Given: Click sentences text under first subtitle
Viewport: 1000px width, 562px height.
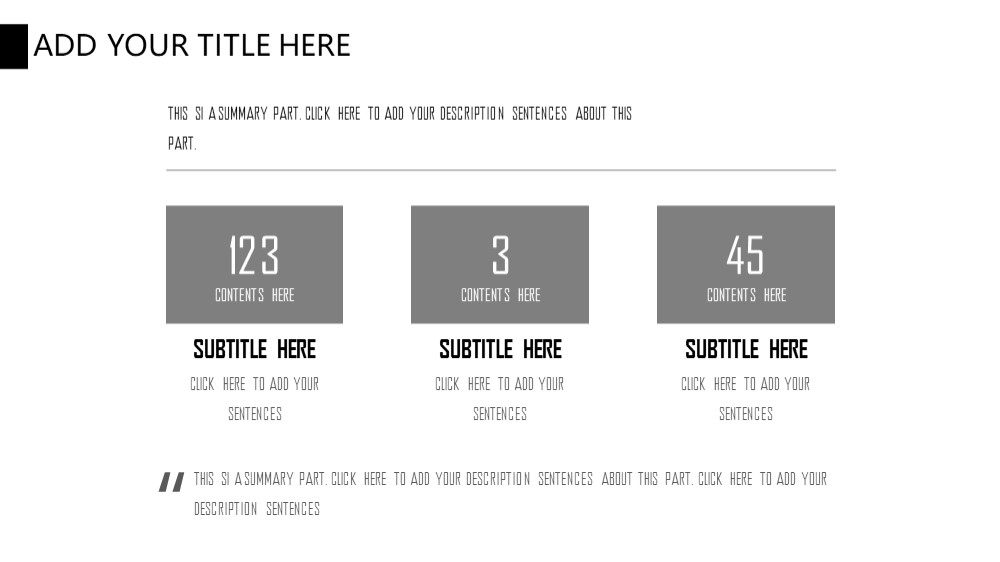Looking at the screenshot, I should click(x=254, y=399).
